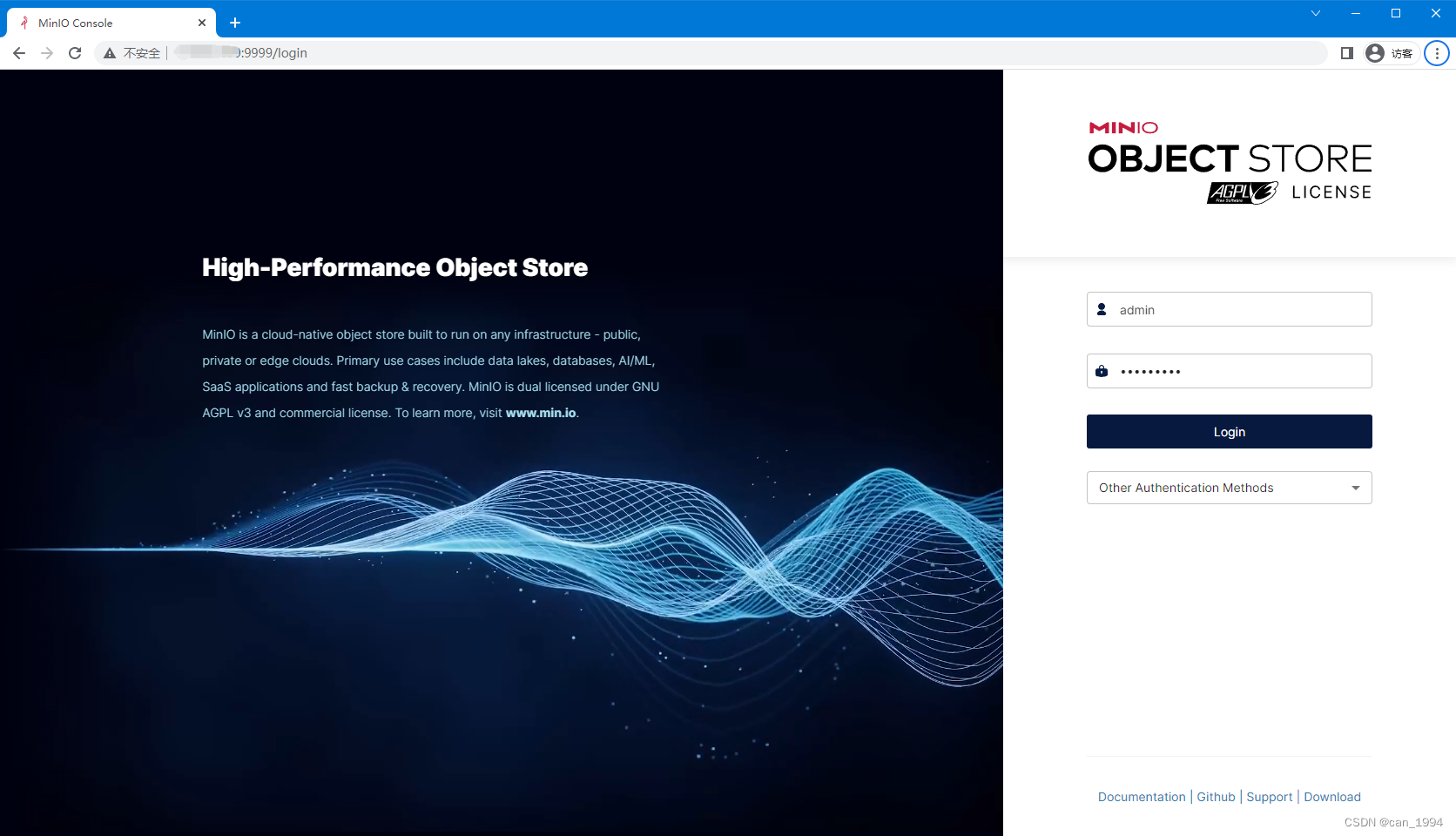Reload the login page
1456x836 pixels.
tap(75, 53)
